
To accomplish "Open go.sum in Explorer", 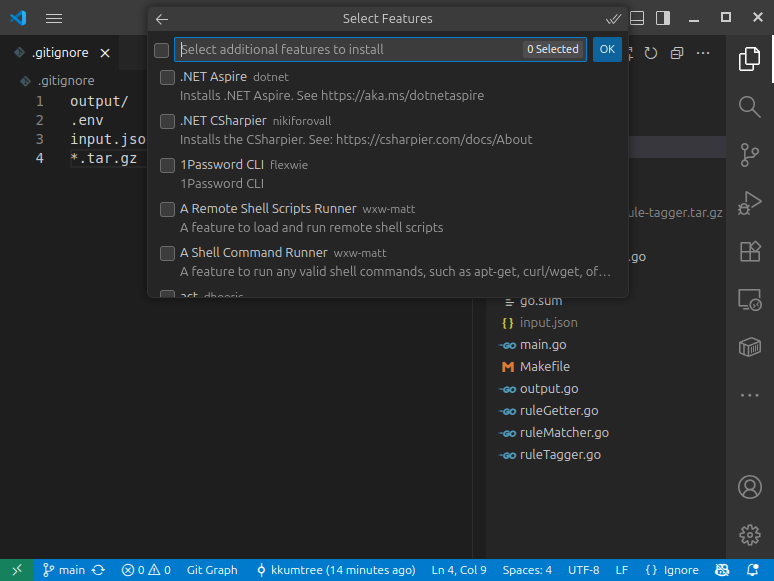I will coord(541,301).
